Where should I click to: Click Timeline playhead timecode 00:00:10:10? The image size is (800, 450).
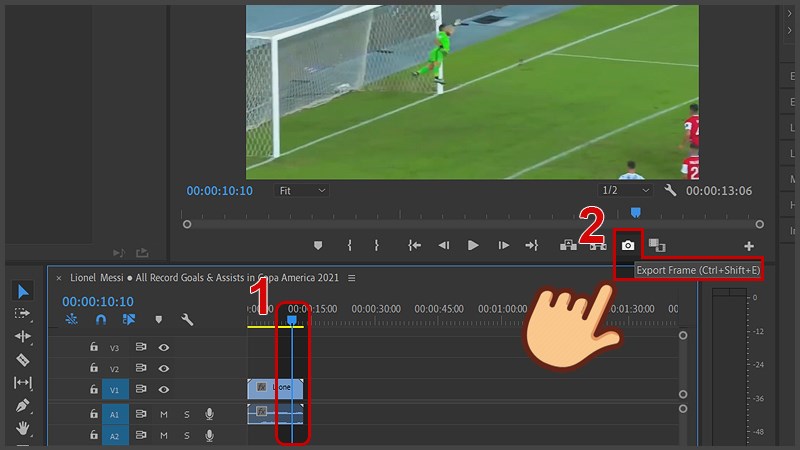(x=98, y=302)
